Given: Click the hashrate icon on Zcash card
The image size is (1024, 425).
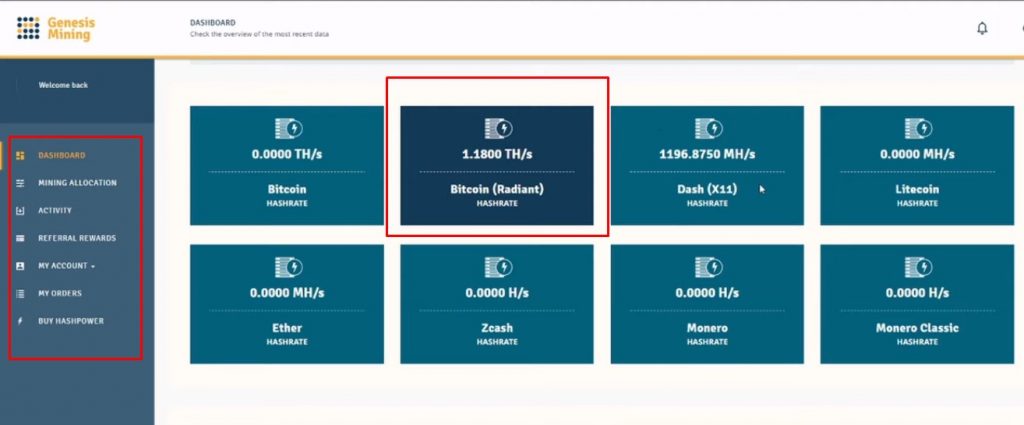Looking at the screenshot, I should [x=498, y=267].
